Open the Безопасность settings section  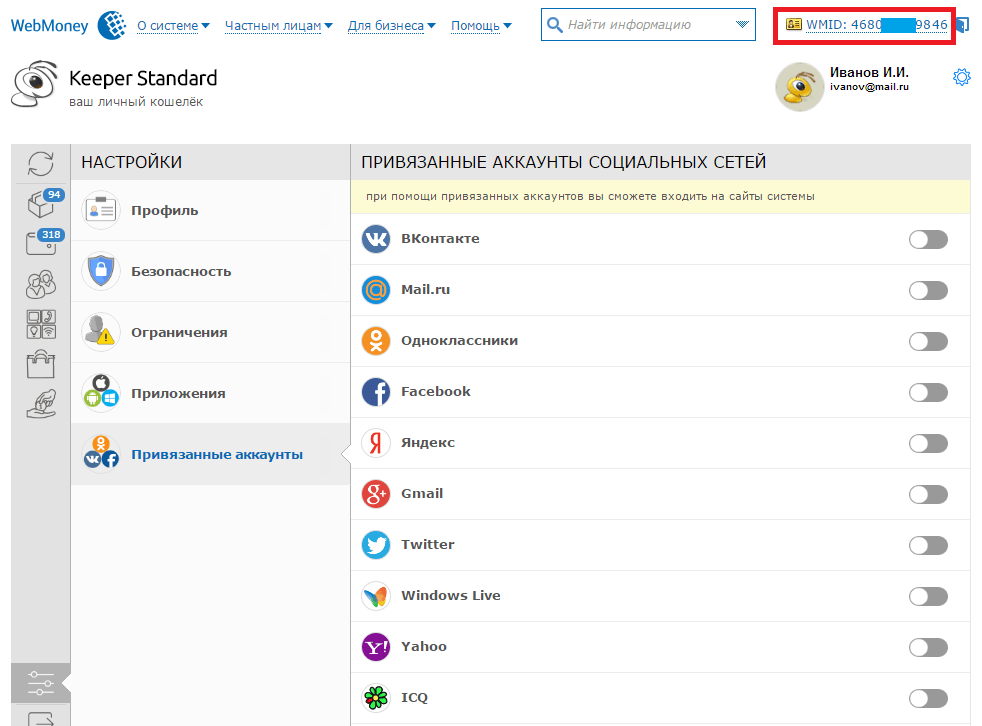coord(210,271)
